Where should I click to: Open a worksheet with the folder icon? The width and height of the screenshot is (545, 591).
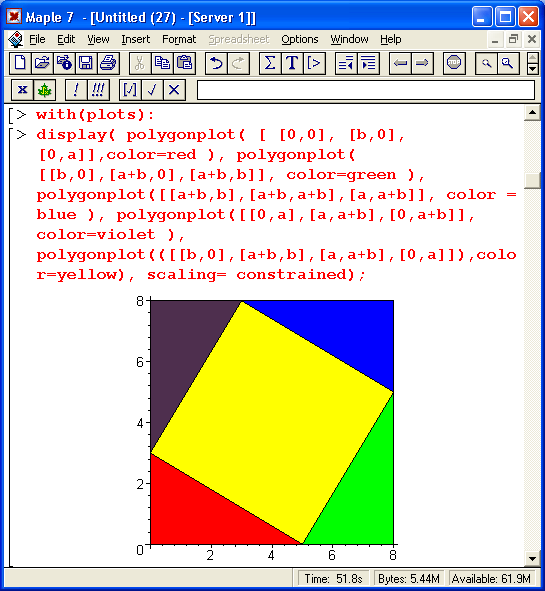pos(42,63)
